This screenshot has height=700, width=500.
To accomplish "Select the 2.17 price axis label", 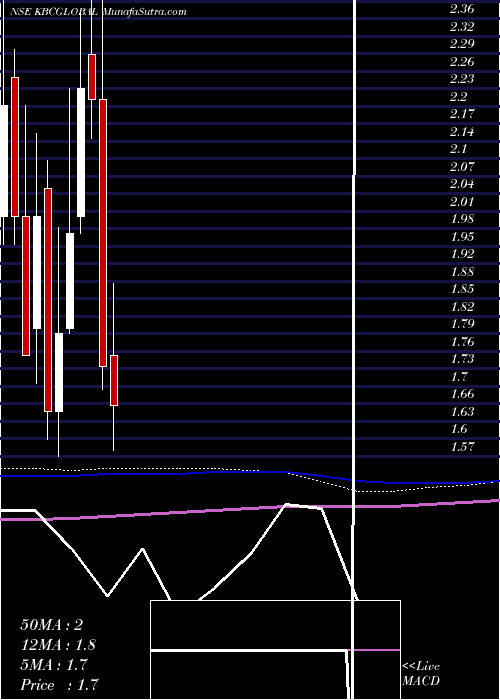I will coord(462,114).
